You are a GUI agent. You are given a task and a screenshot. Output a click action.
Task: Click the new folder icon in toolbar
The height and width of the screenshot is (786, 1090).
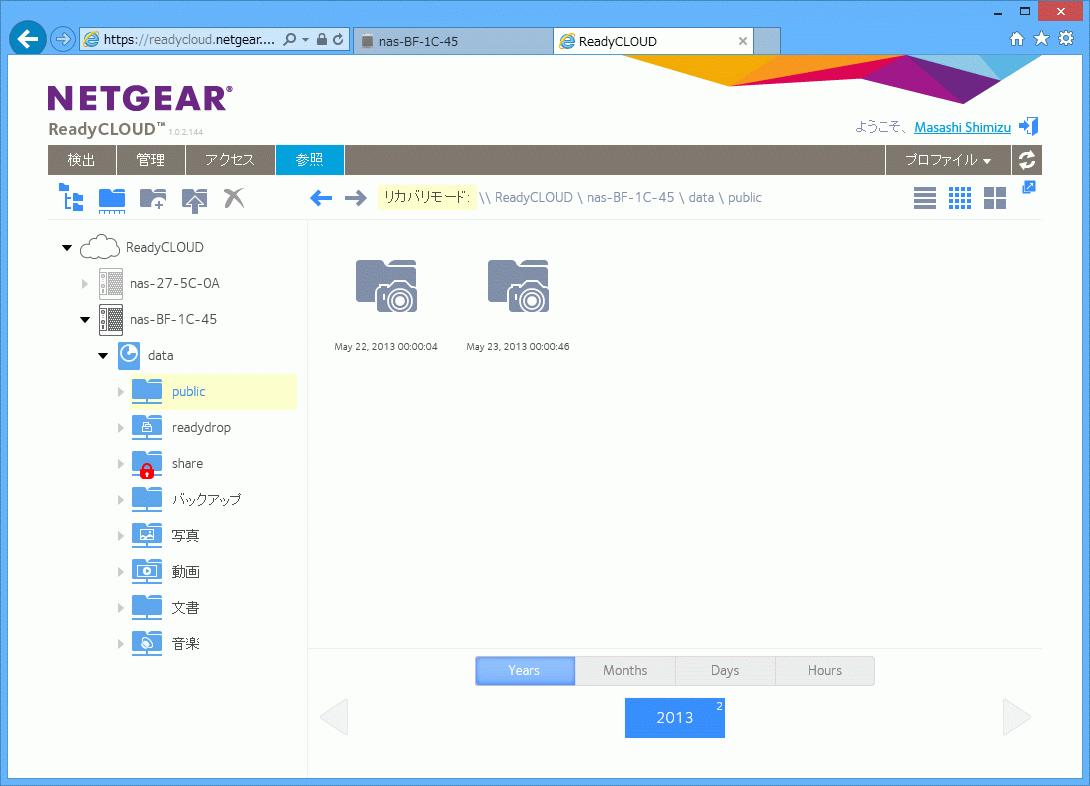(x=152, y=198)
